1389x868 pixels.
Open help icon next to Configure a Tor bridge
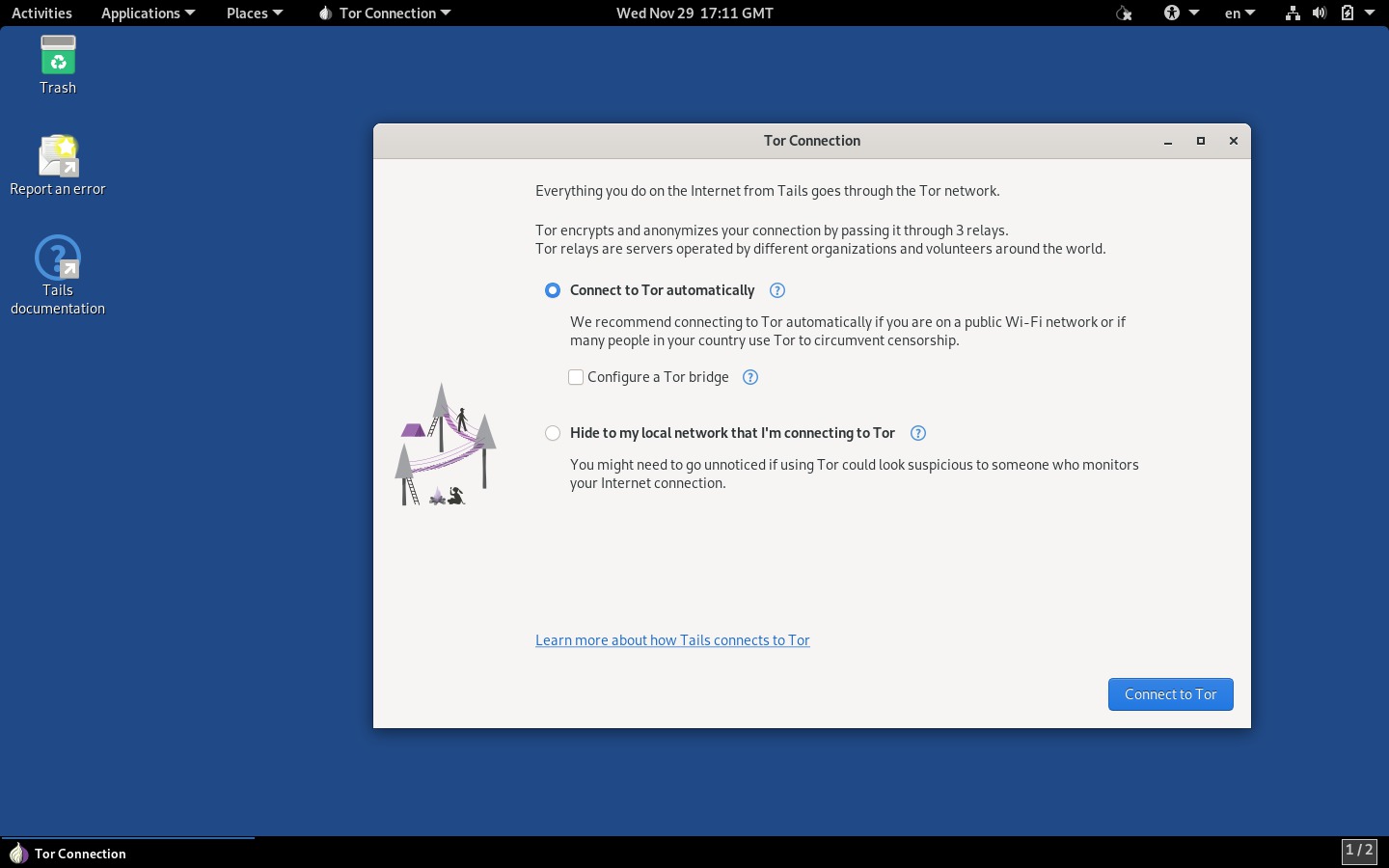(750, 377)
